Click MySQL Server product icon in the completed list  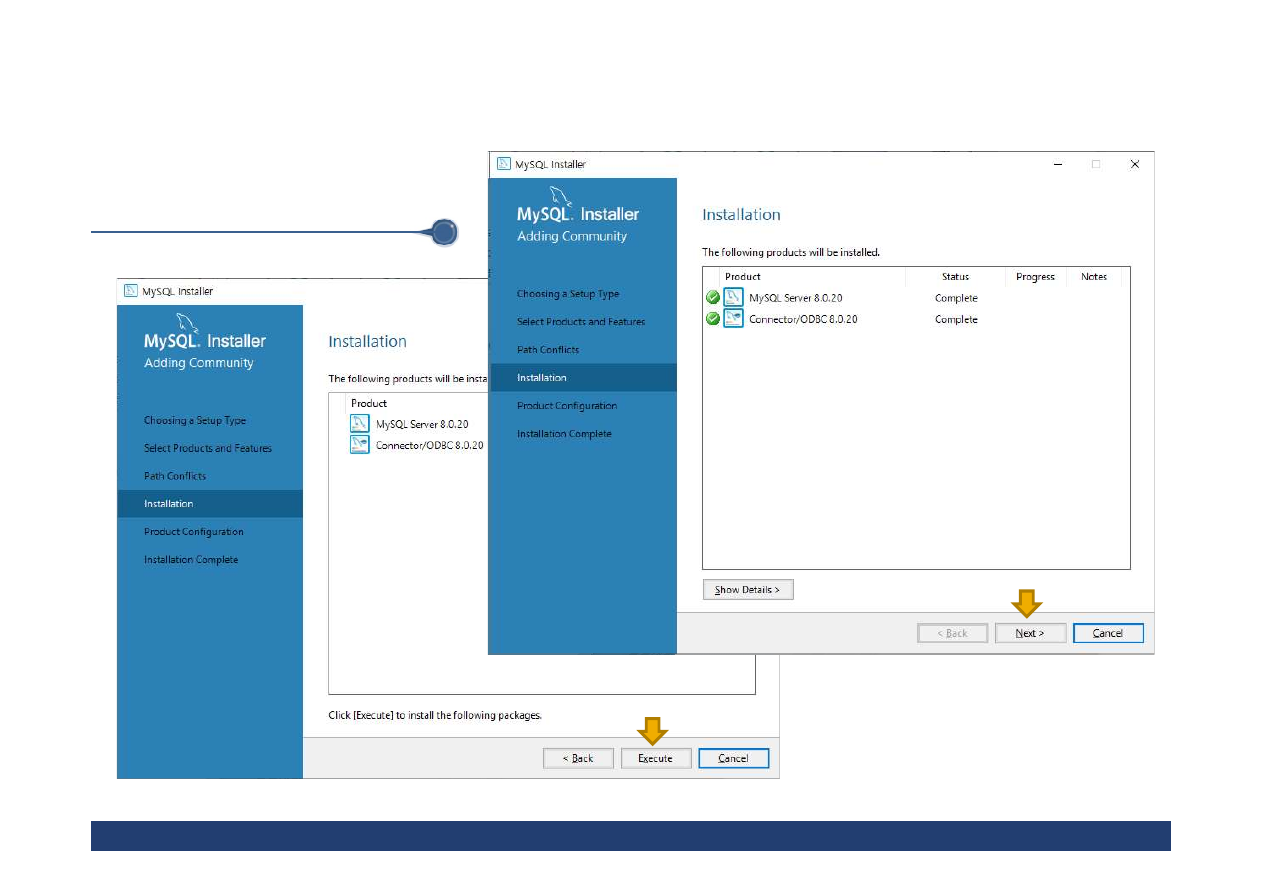tap(733, 298)
